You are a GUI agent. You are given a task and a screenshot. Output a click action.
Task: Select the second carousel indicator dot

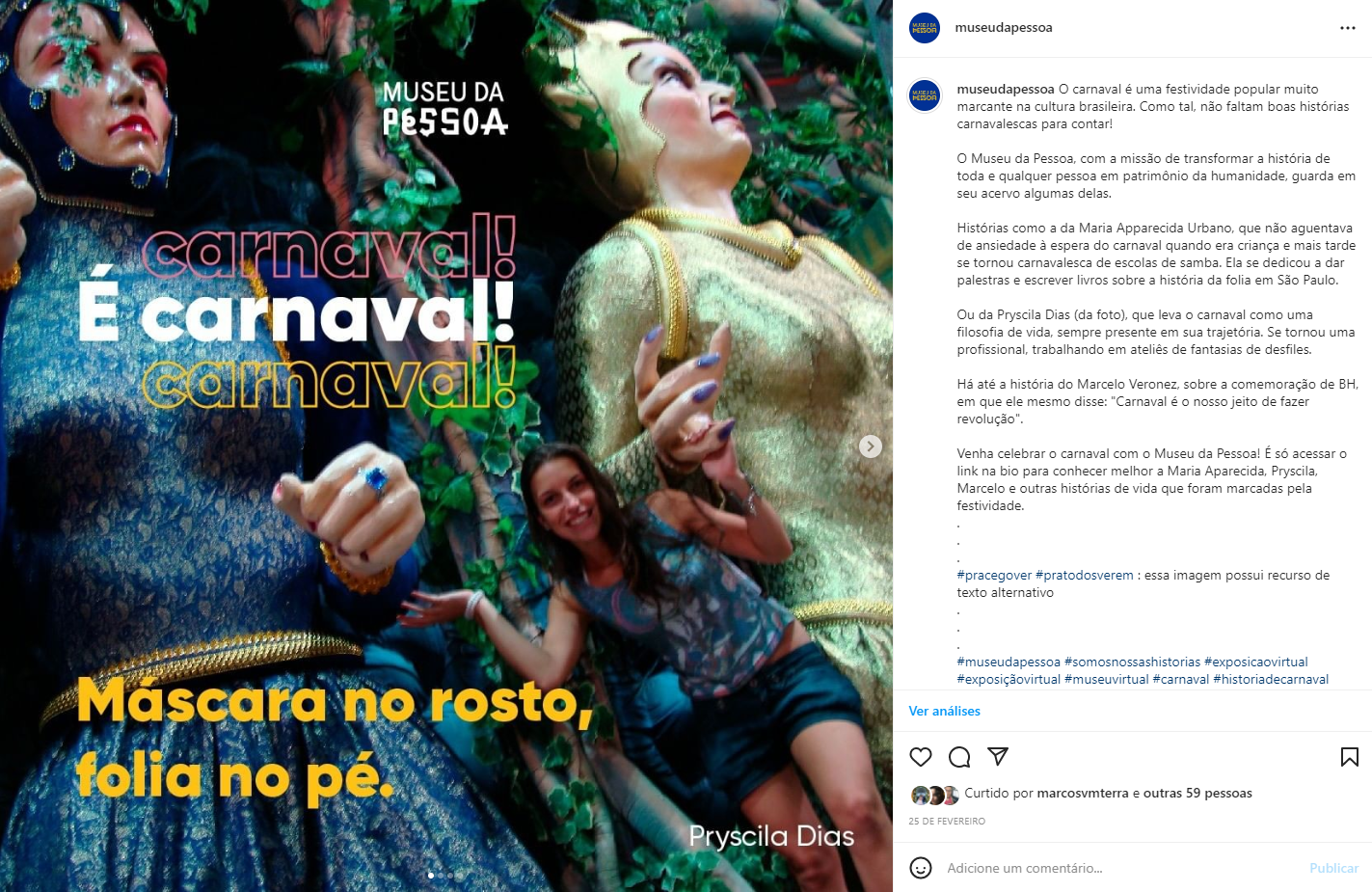coord(441,876)
